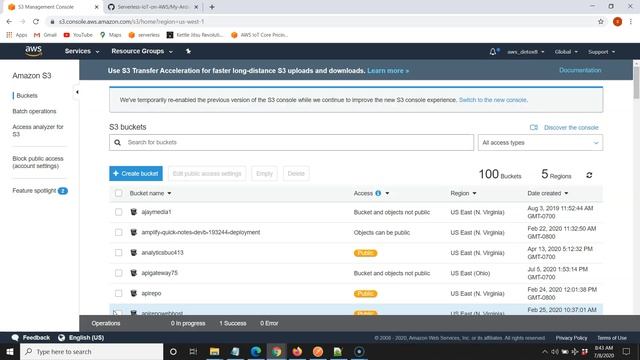Click the bucket icon for apigateway75
The height and width of the screenshot is (360, 640).
pyautogui.click(x=133, y=273)
